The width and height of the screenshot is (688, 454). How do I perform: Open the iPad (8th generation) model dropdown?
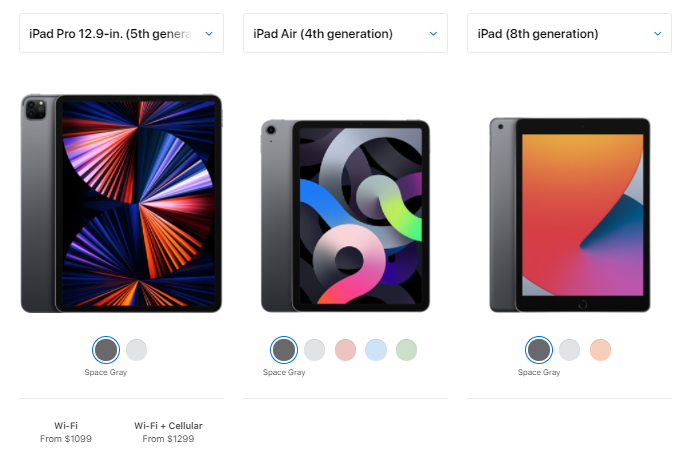click(570, 33)
